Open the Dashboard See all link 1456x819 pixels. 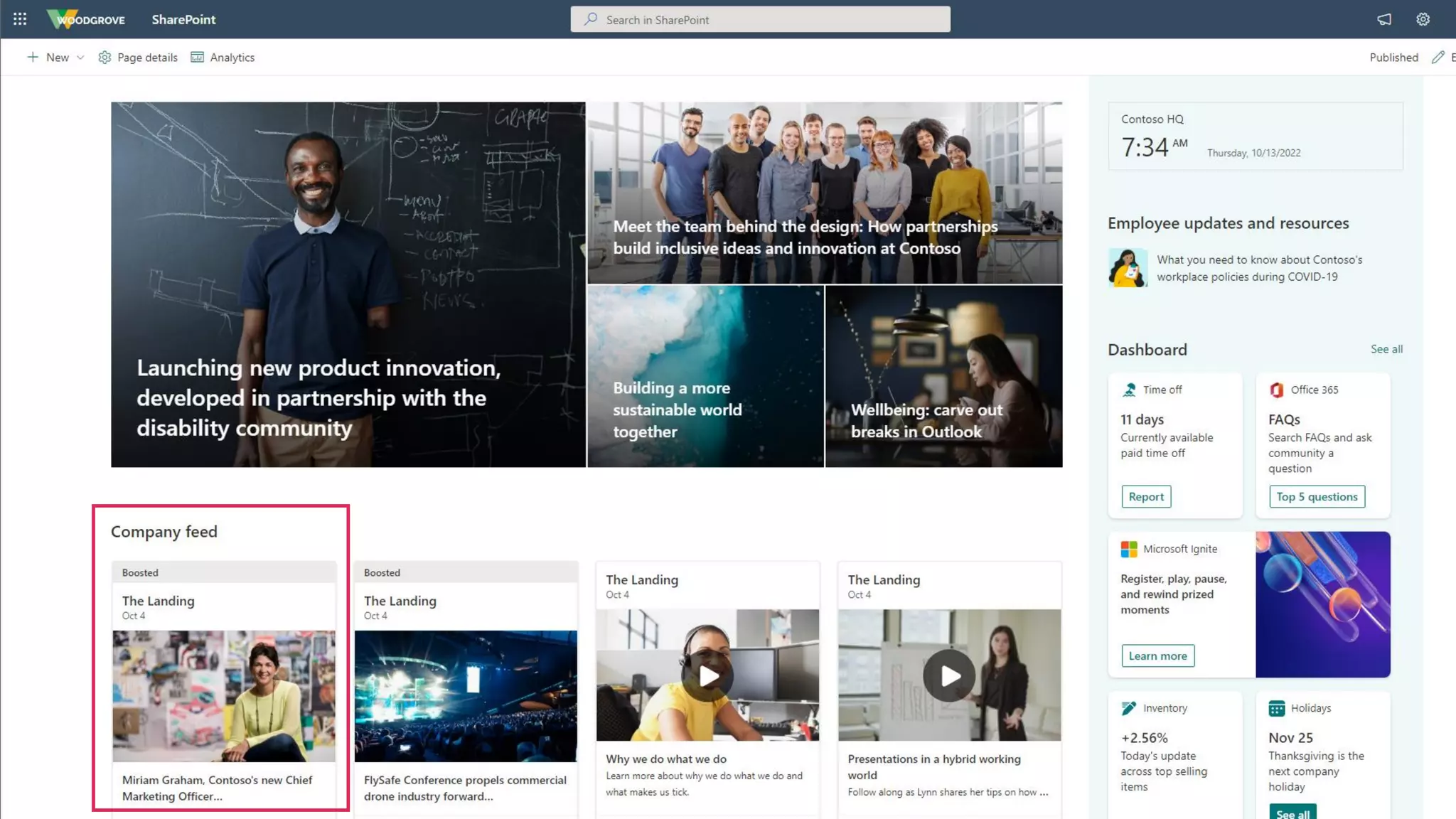pyautogui.click(x=1386, y=349)
